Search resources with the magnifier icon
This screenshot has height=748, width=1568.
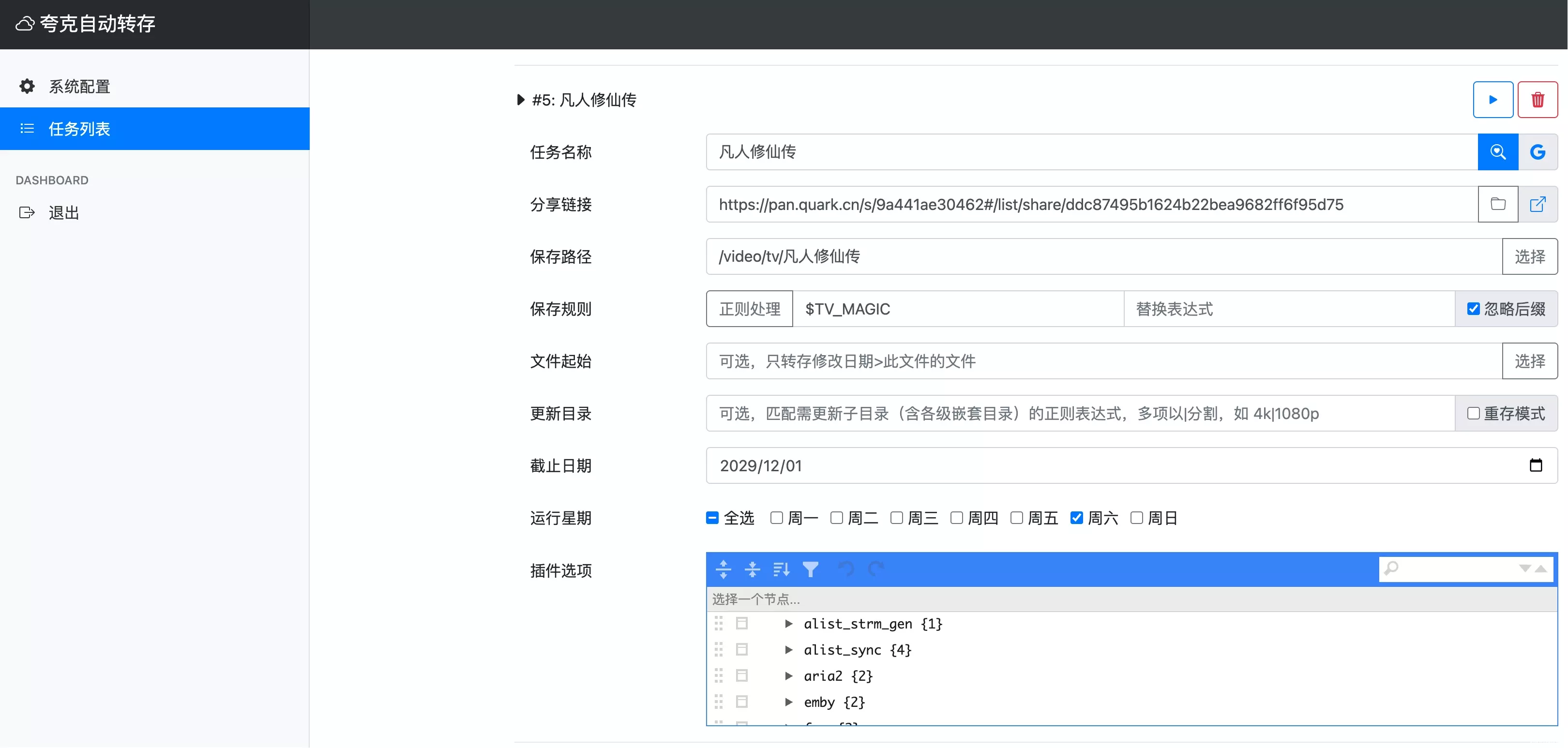point(1497,151)
